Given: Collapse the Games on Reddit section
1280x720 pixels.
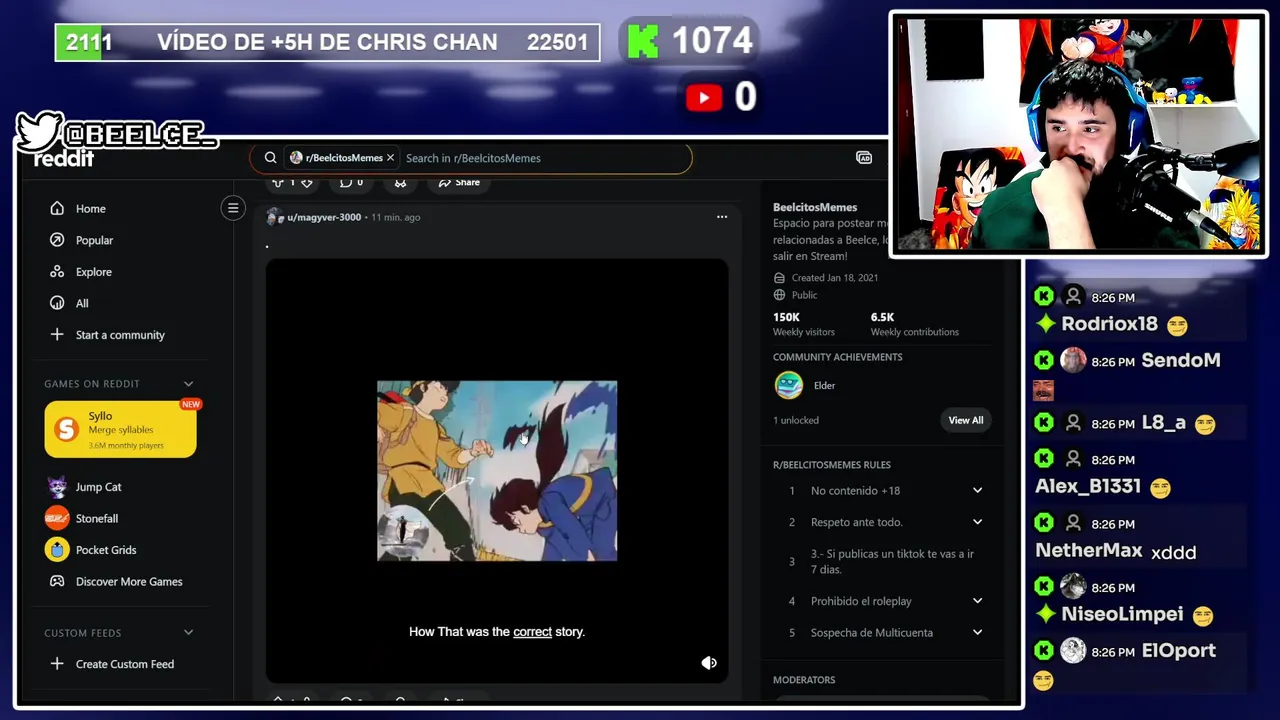Looking at the screenshot, I should click(x=188, y=384).
